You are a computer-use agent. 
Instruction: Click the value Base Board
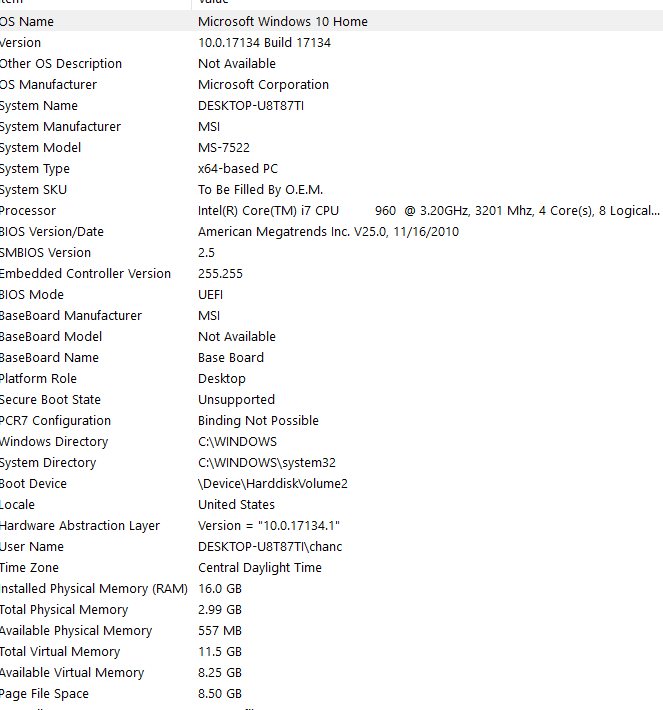click(x=231, y=358)
